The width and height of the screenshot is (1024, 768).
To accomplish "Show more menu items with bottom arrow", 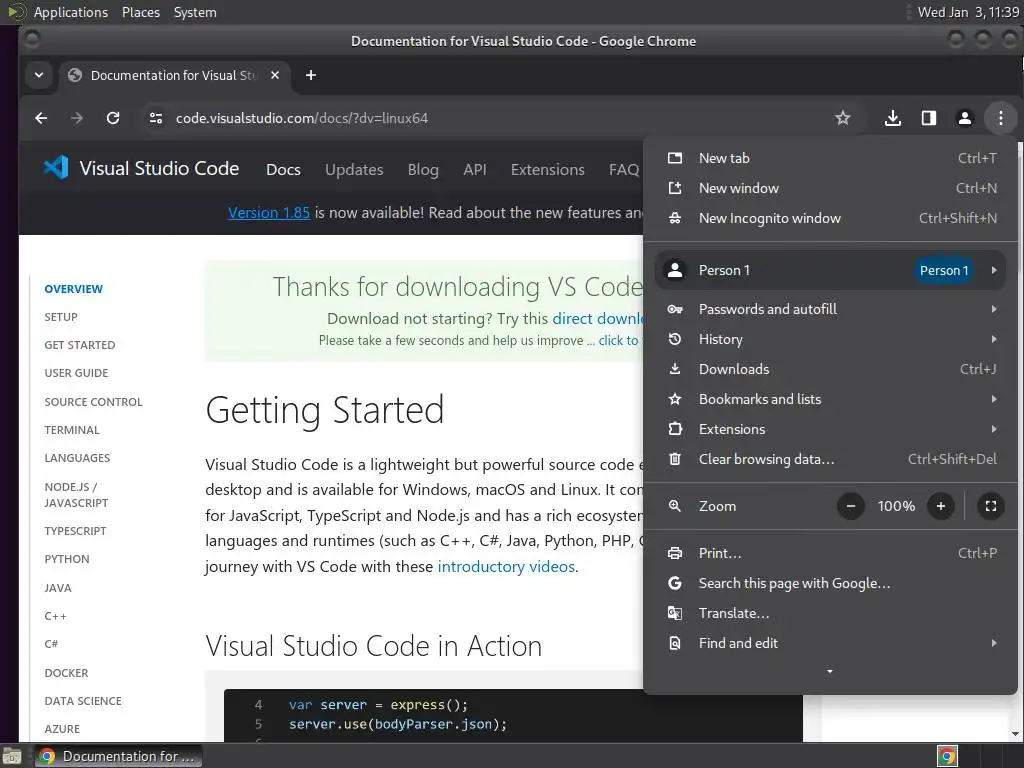I will click(829, 671).
